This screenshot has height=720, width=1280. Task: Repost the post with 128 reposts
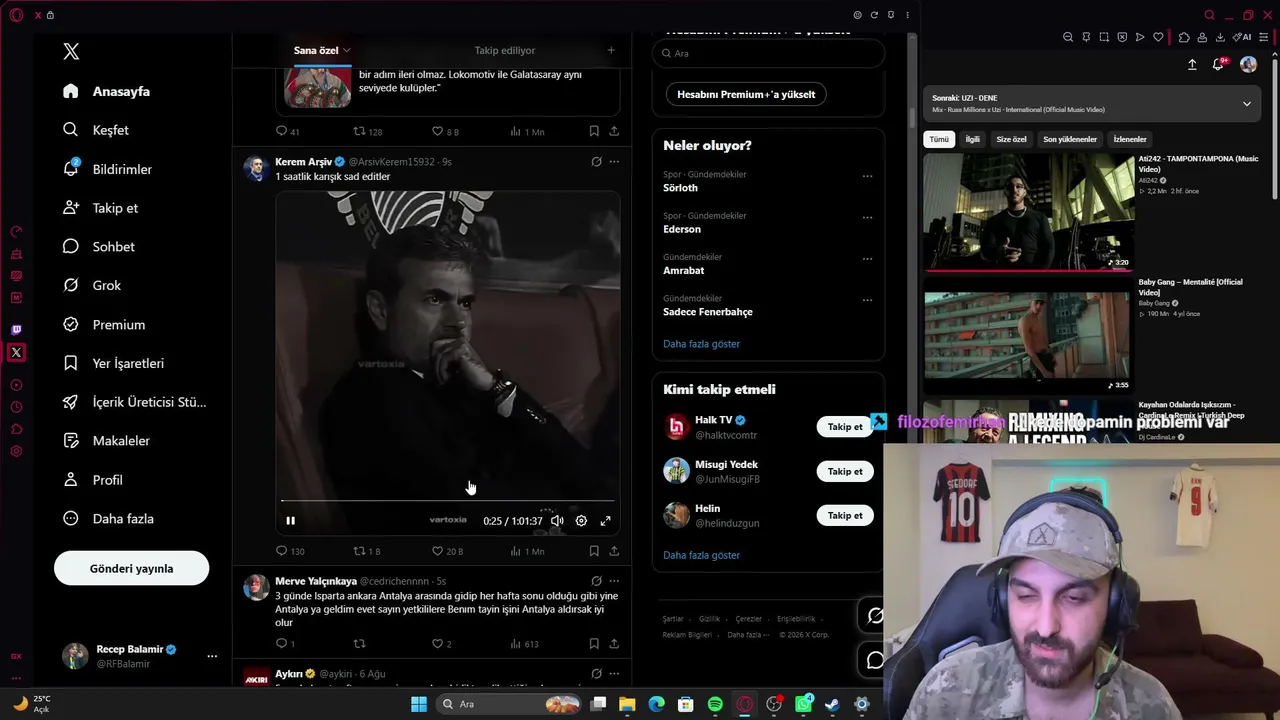(368, 131)
